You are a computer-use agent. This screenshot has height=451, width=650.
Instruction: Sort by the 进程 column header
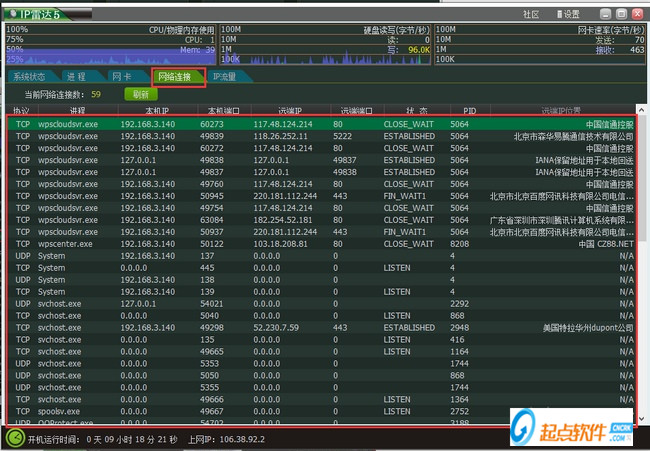(x=78, y=111)
